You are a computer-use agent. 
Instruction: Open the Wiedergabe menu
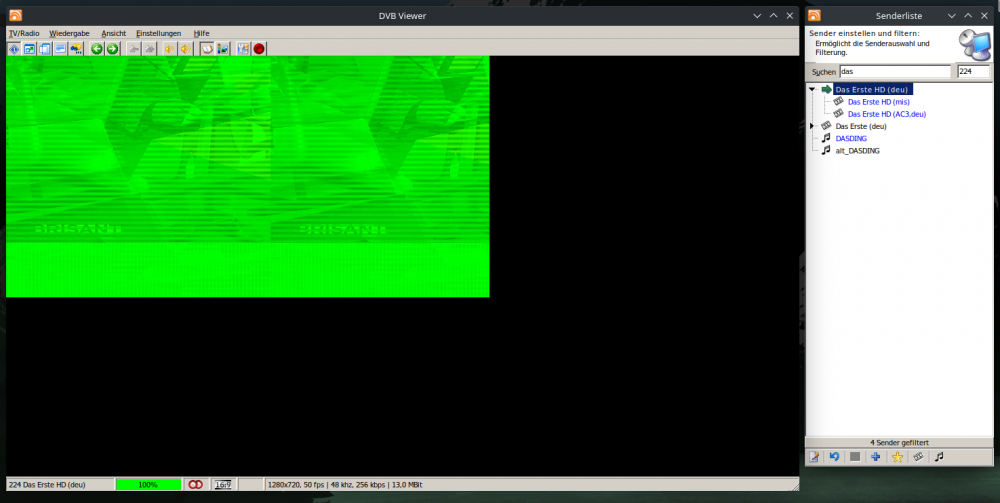click(x=70, y=33)
